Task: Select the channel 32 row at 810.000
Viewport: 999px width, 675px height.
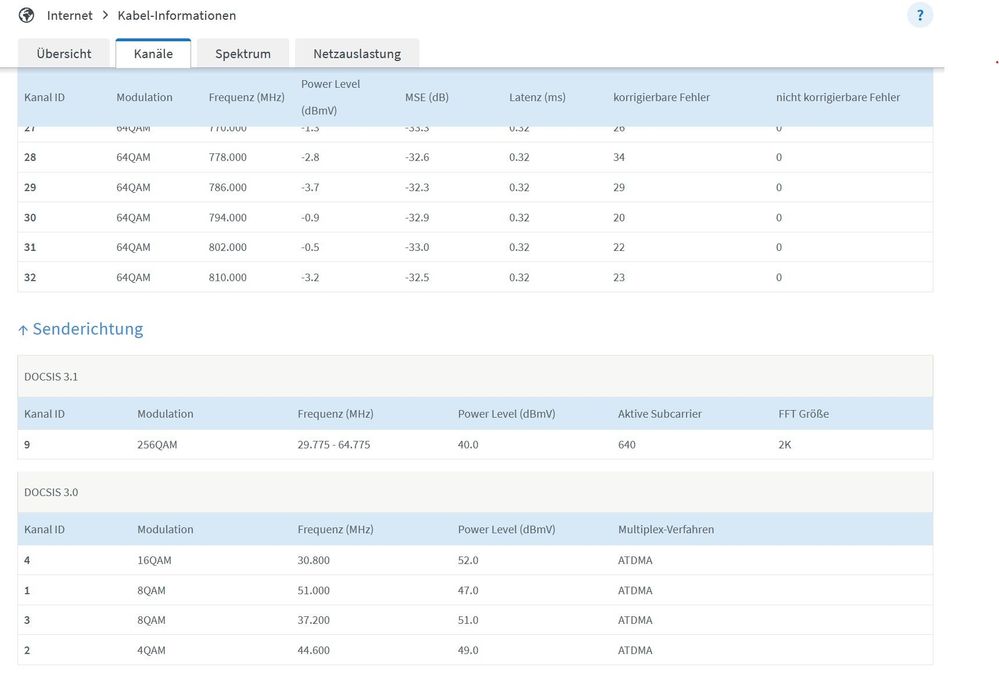Action: pos(475,277)
